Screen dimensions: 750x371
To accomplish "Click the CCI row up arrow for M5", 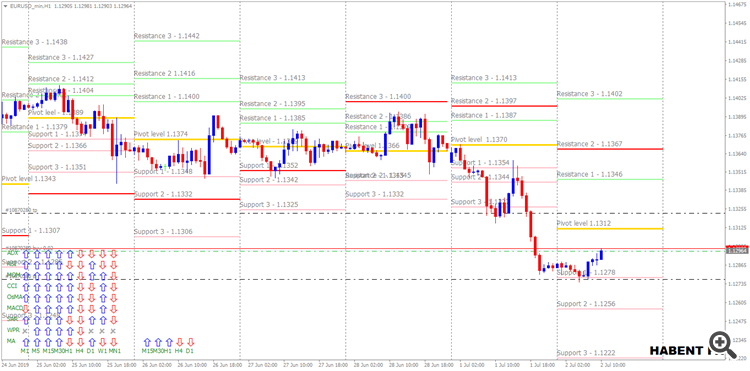I will click(37, 287).
